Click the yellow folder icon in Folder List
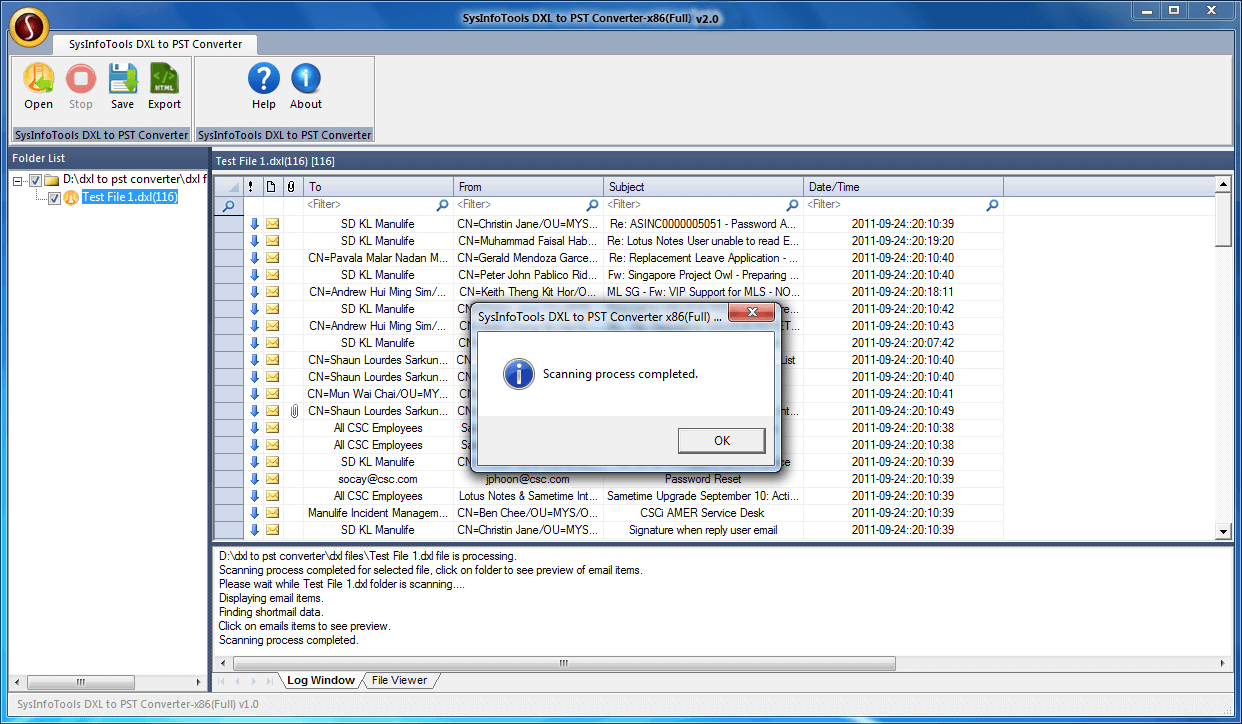Image resolution: width=1242 pixels, height=724 pixels. [52, 180]
